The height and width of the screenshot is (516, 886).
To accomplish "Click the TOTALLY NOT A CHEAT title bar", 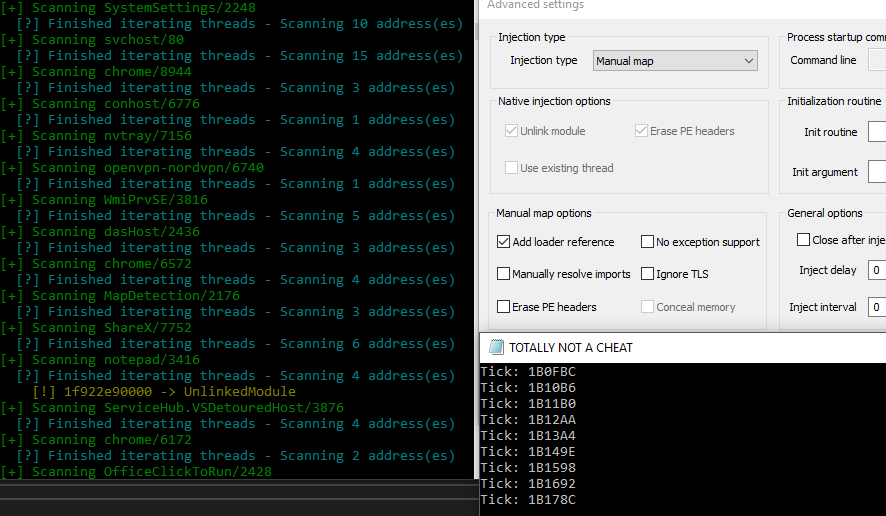I will pyautogui.click(x=683, y=348).
